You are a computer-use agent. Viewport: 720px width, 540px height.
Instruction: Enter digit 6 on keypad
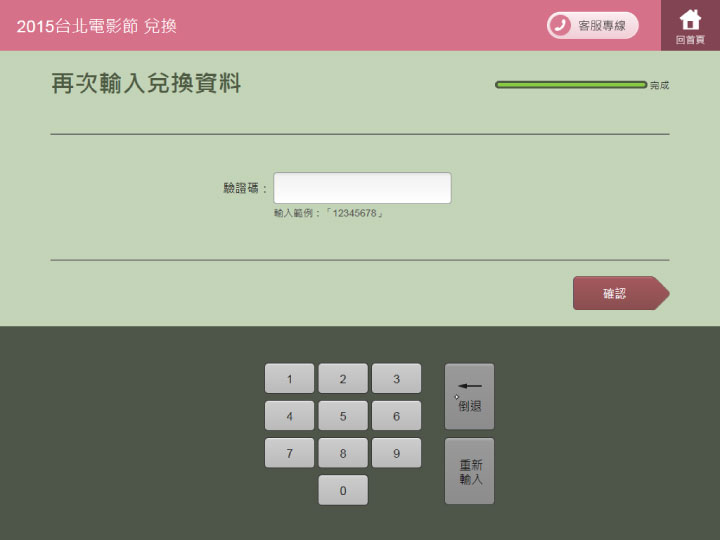point(396,416)
